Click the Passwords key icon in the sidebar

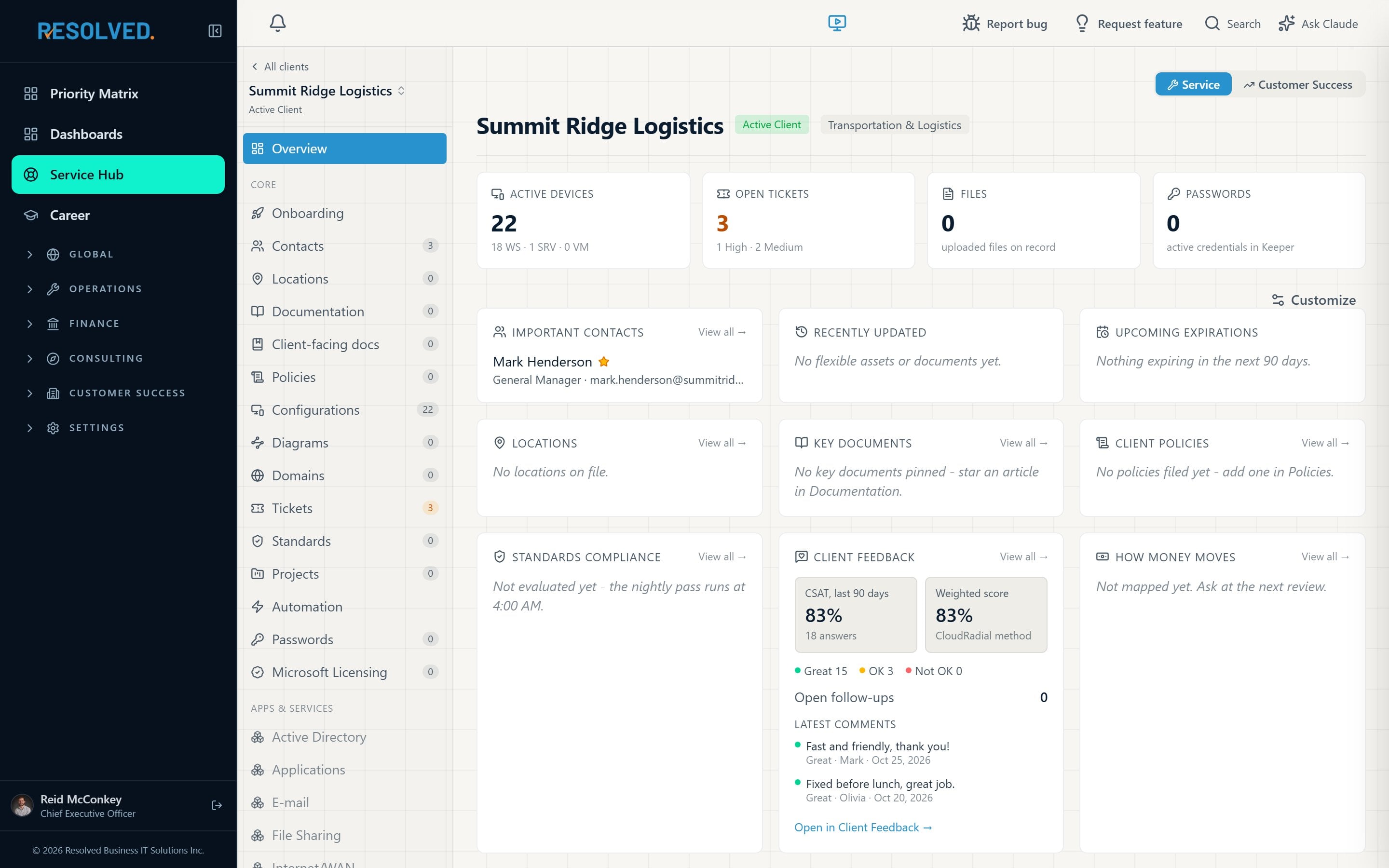pos(258,639)
